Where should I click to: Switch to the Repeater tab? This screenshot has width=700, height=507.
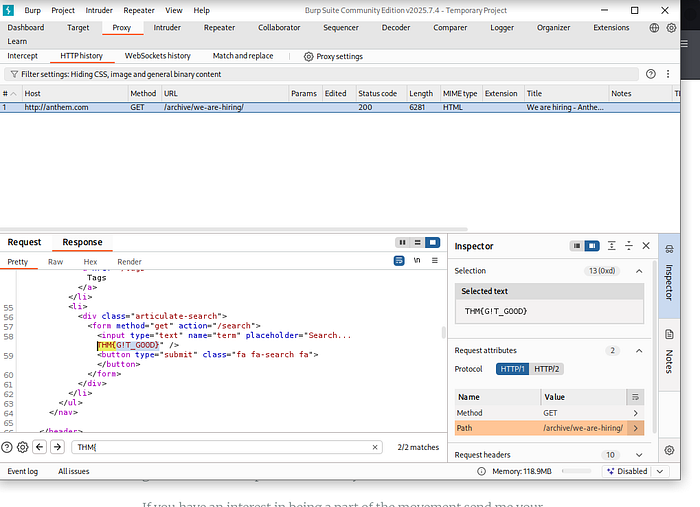[219, 28]
